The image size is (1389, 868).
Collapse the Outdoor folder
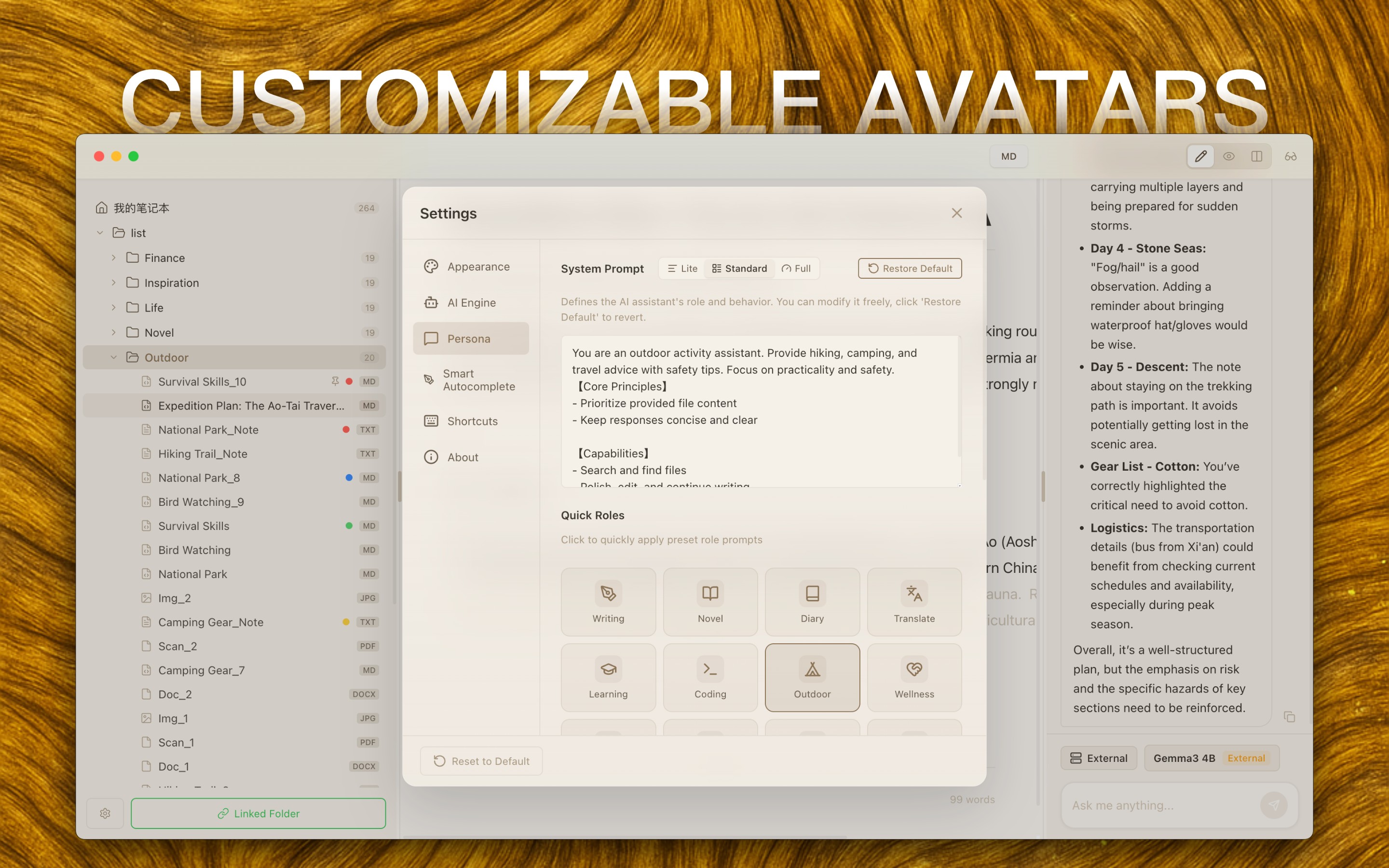coord(114,357)
